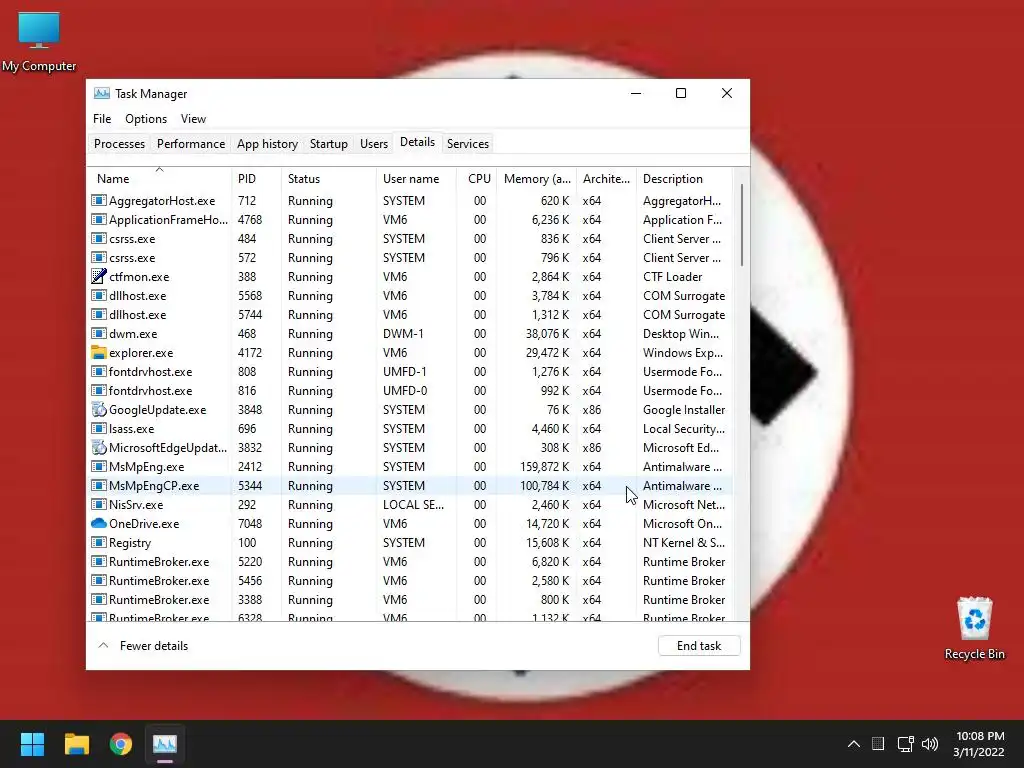Select fontdrvhost.exe row with PID 816
This screenshot has width=1024, height=768.
tap(410, 391)
